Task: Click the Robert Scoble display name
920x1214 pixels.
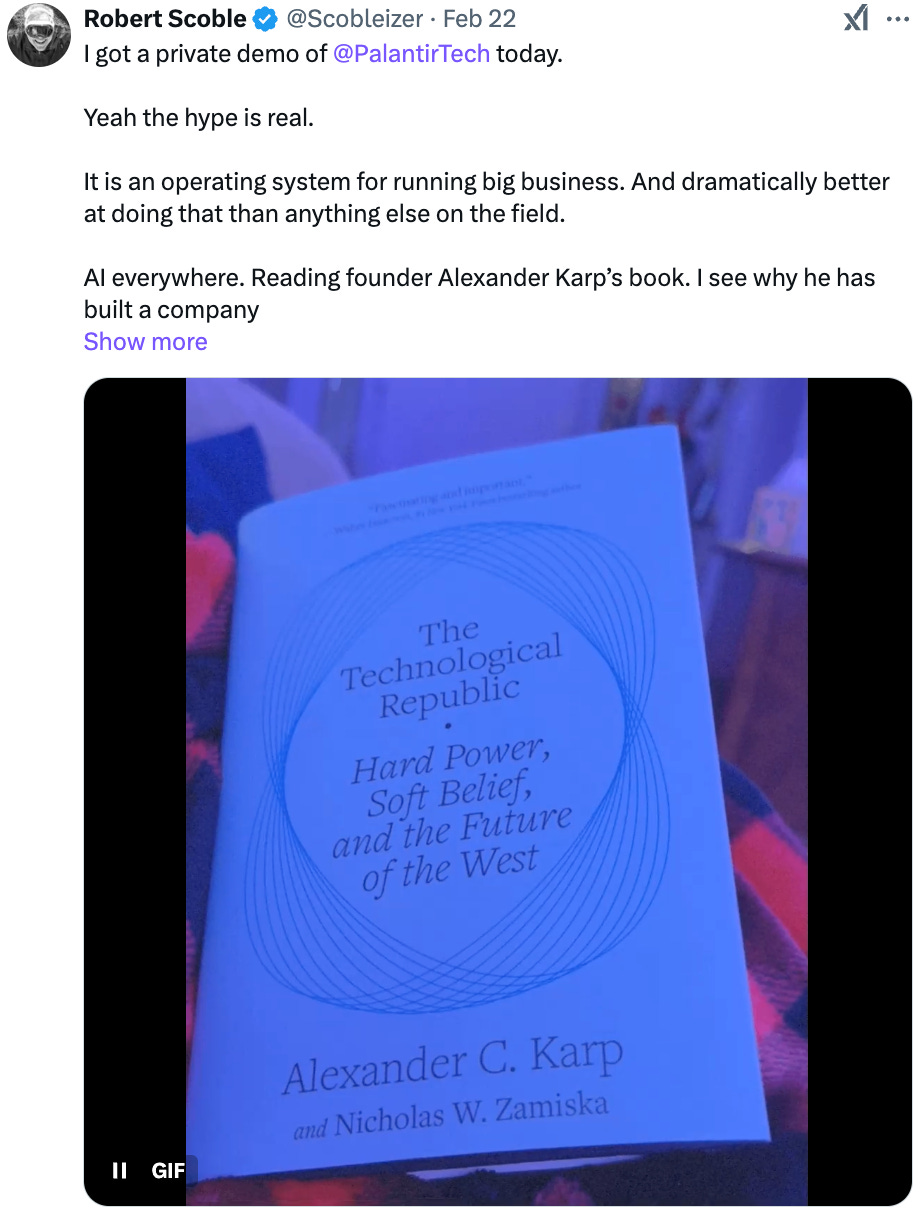Action: pyautogui.click(x=165, y=18)
